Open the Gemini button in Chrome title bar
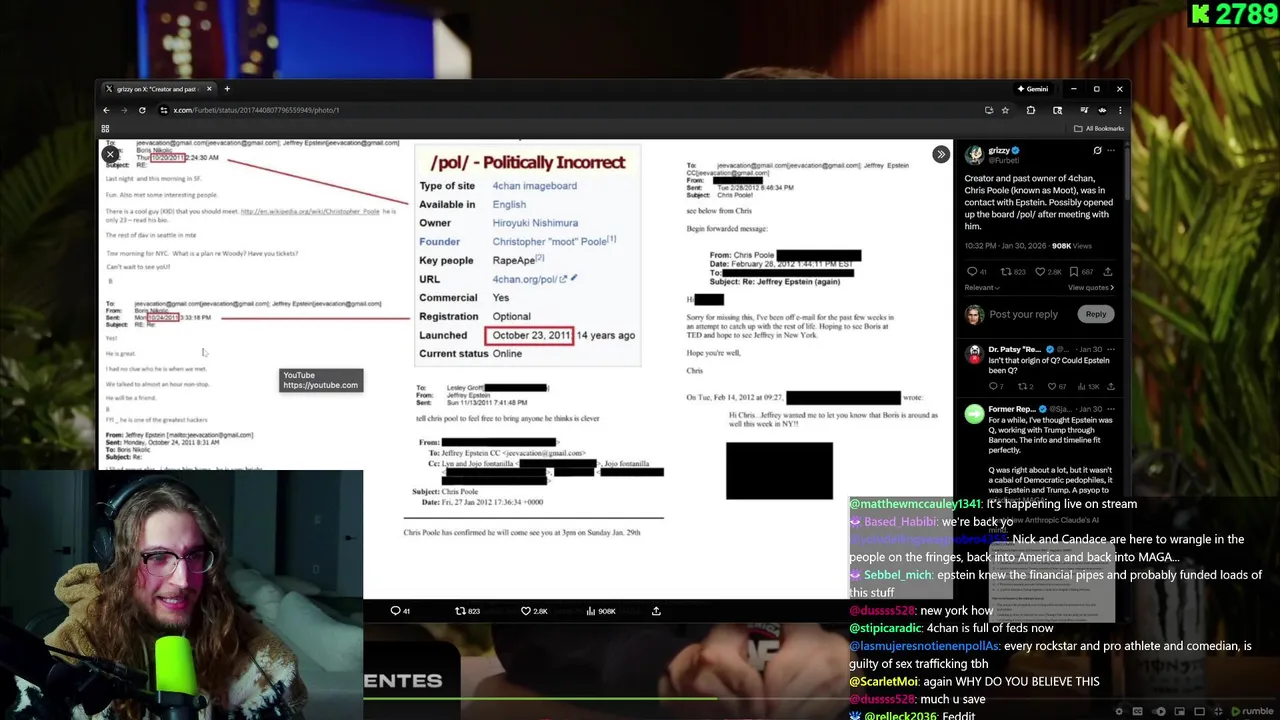This screenshot has height=720, width=1280. pos(1033,89)
